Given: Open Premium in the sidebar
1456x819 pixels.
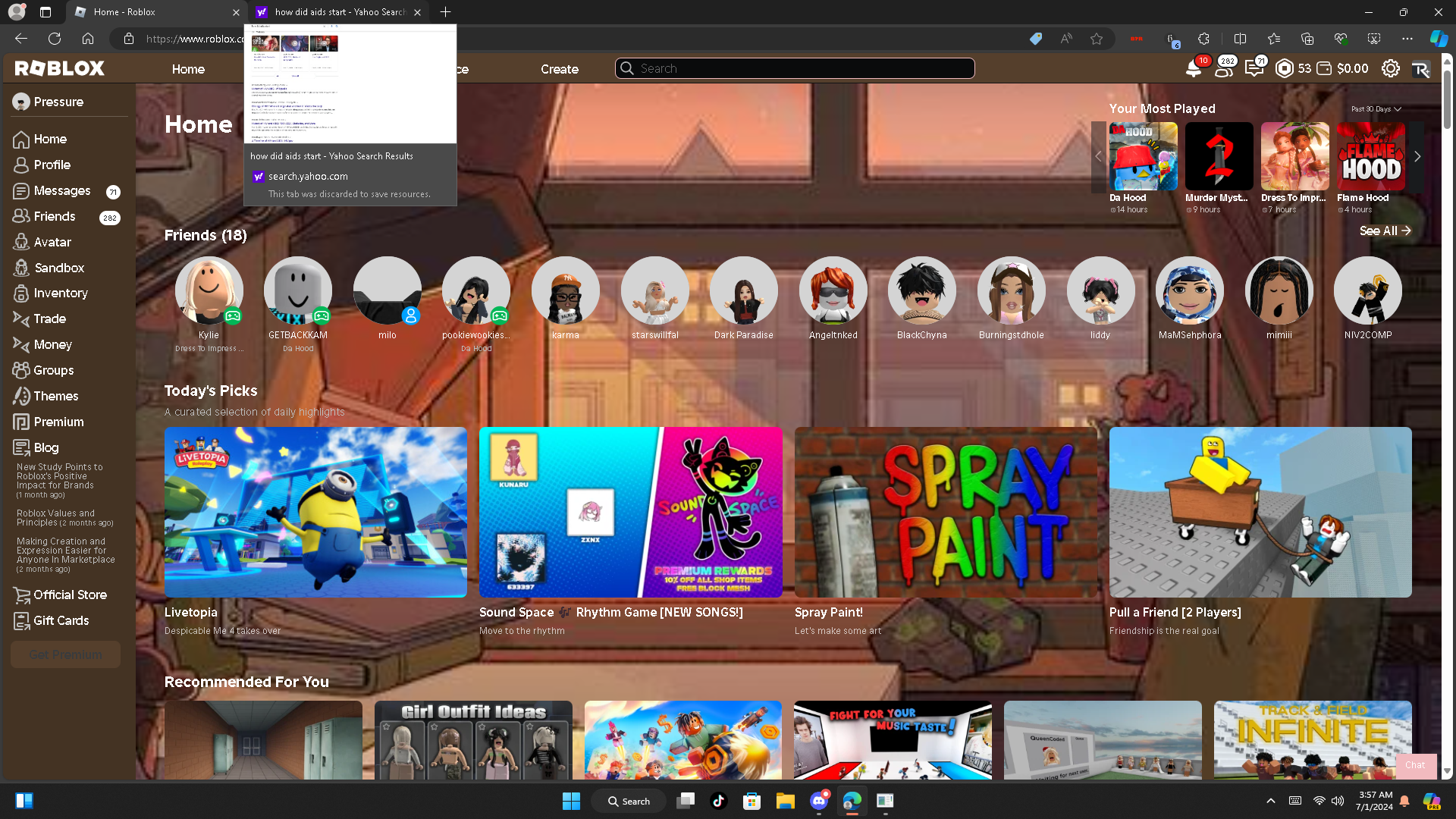Looking at the screenshot, I should tap(58, 422).
